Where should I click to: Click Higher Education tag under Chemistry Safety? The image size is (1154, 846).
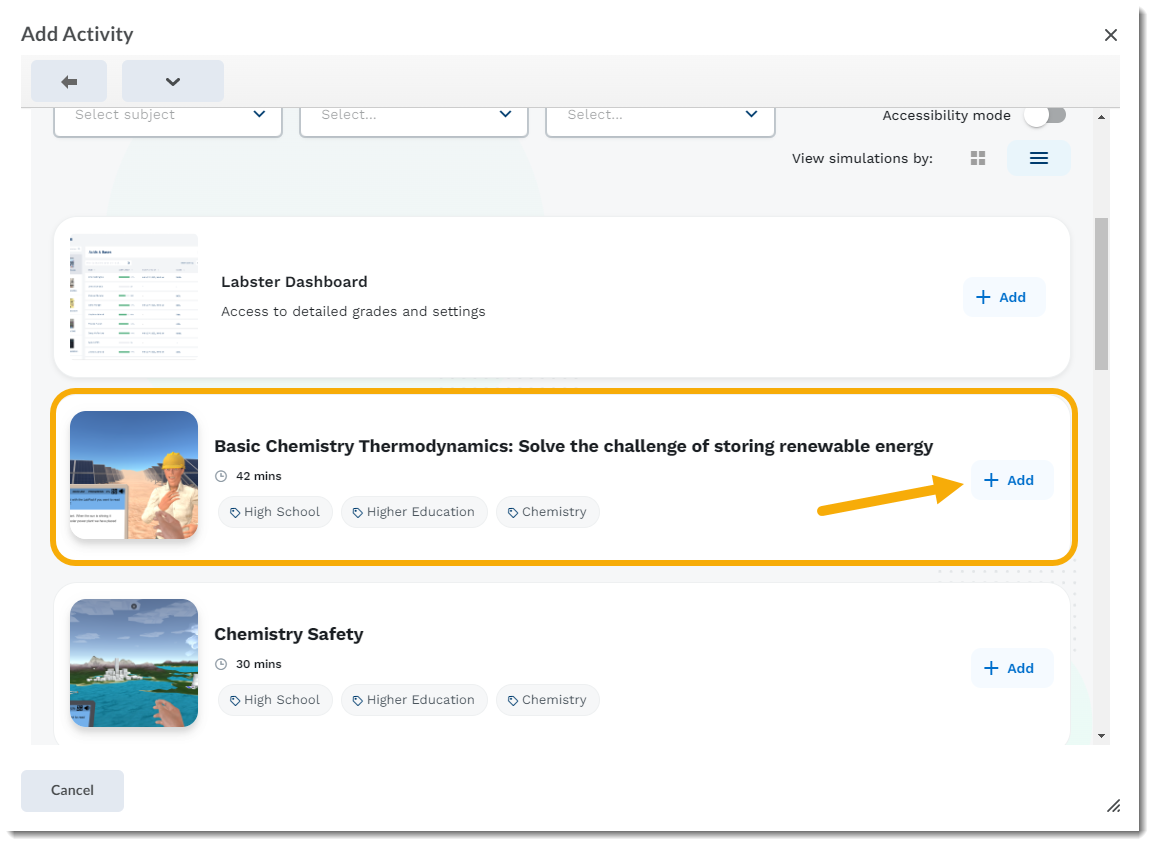[414, 700]
